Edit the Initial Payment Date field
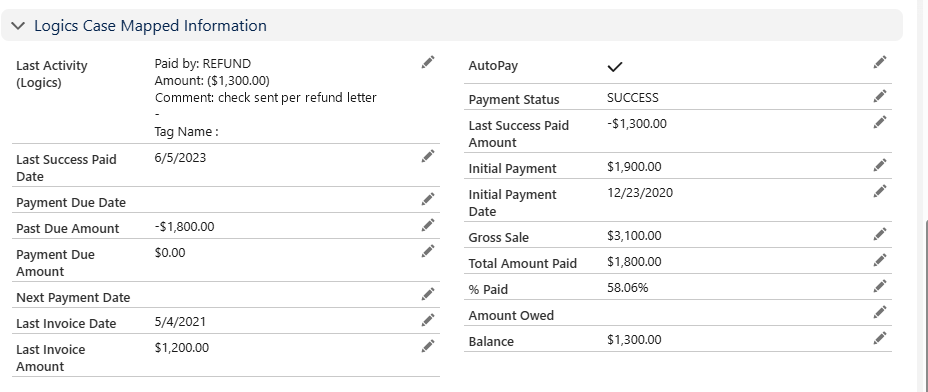 [x=880, y=191]
